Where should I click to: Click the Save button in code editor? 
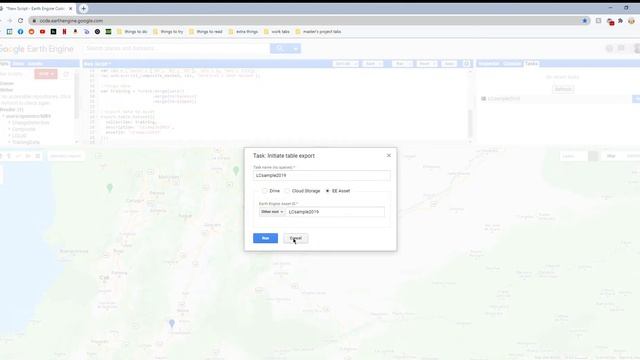372,64
